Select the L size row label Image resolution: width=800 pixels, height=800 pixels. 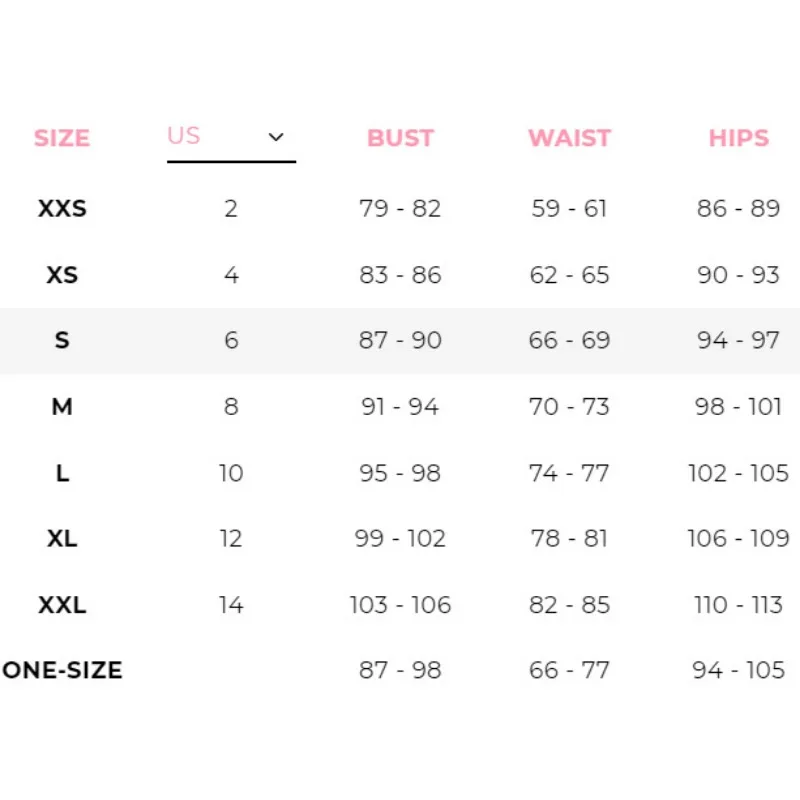tap(62, 473)
